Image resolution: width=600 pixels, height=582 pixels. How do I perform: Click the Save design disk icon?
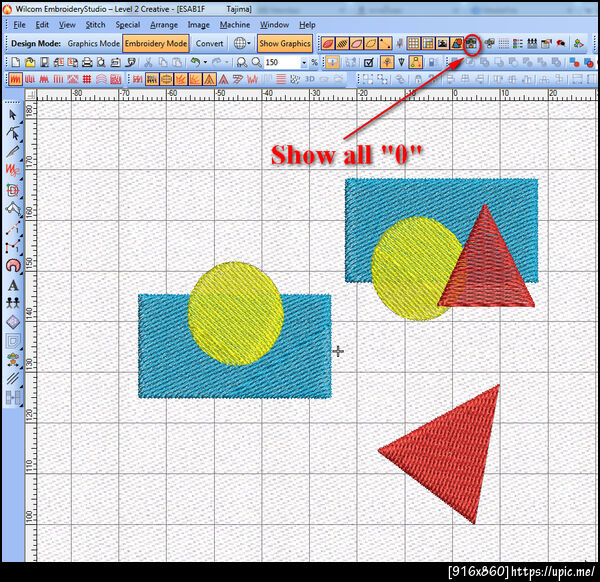tap(44, 62)
